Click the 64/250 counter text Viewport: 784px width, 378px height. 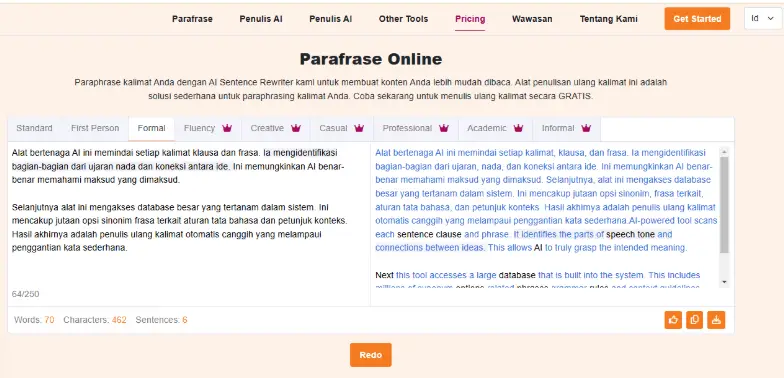[x=26, y=294]
